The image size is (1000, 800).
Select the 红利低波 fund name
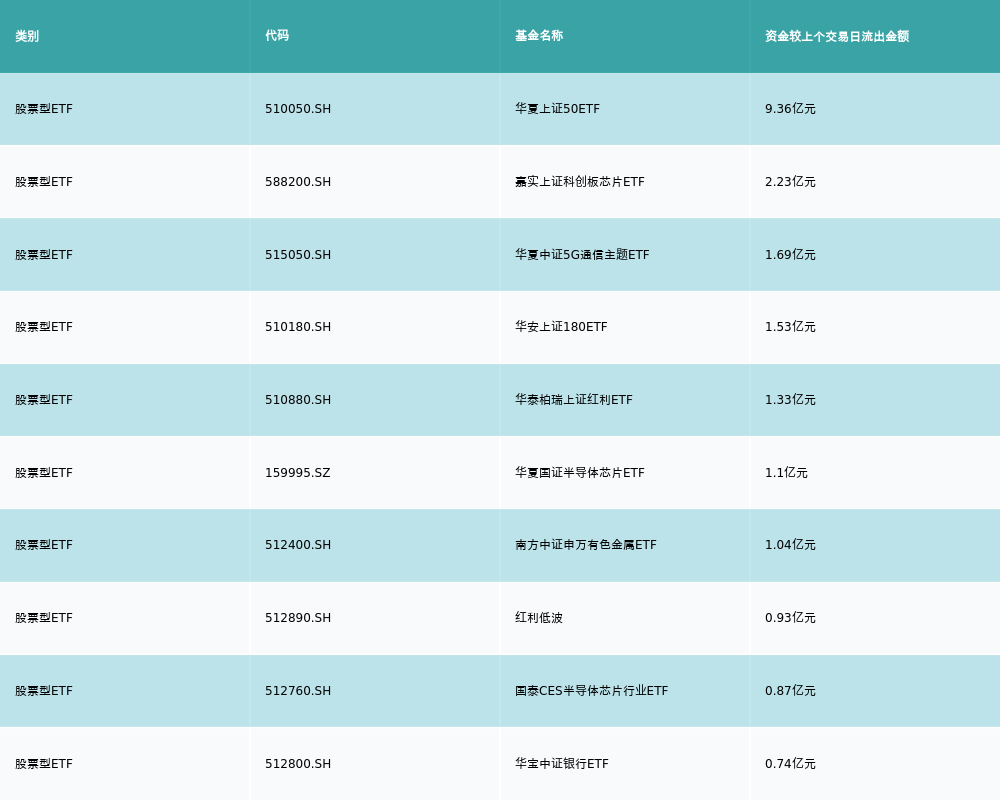(539, 618)
